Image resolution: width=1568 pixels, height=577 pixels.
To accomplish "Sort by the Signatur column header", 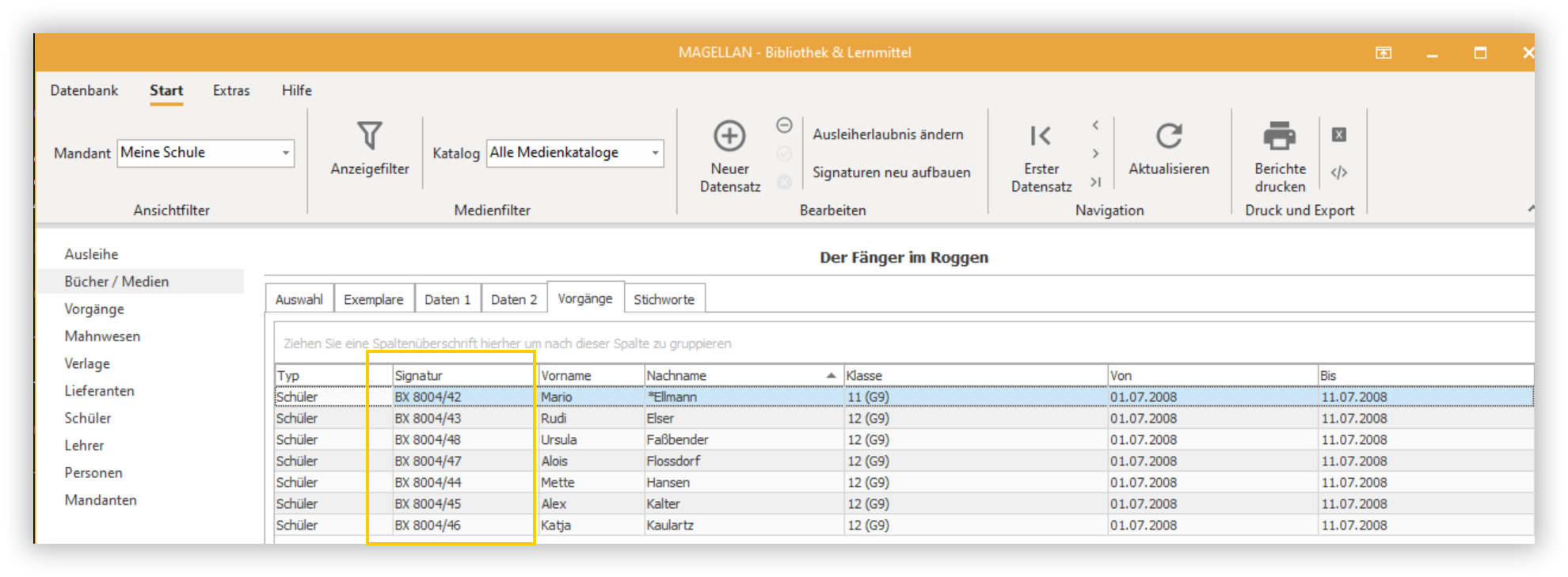I will (x=466, y=375).
